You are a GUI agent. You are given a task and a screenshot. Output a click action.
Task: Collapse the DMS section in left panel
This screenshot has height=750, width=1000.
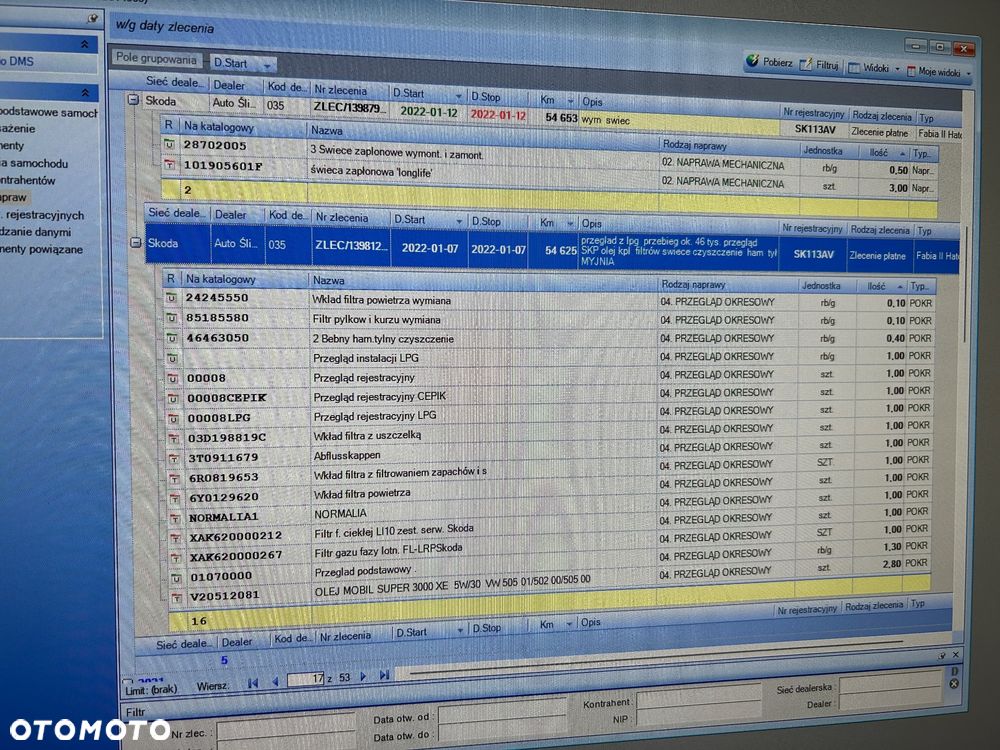pos(85,45)
